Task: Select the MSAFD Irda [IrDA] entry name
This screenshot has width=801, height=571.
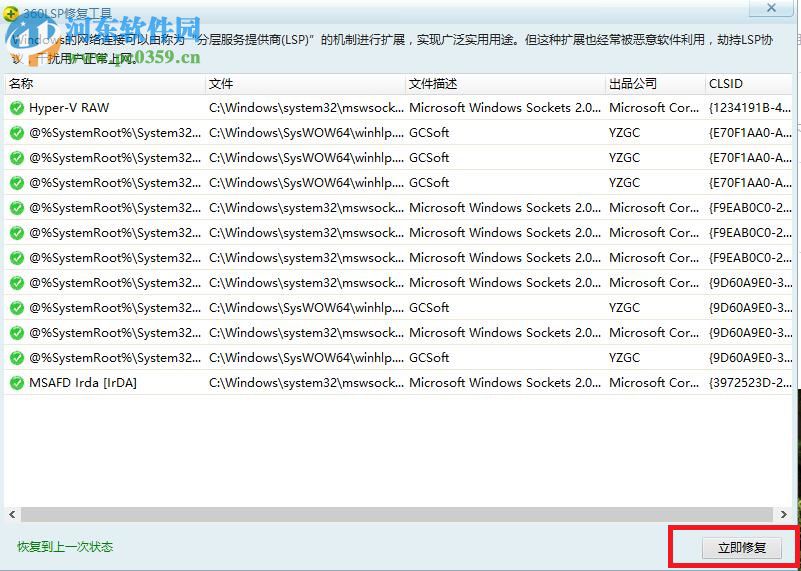Action: 83,383
